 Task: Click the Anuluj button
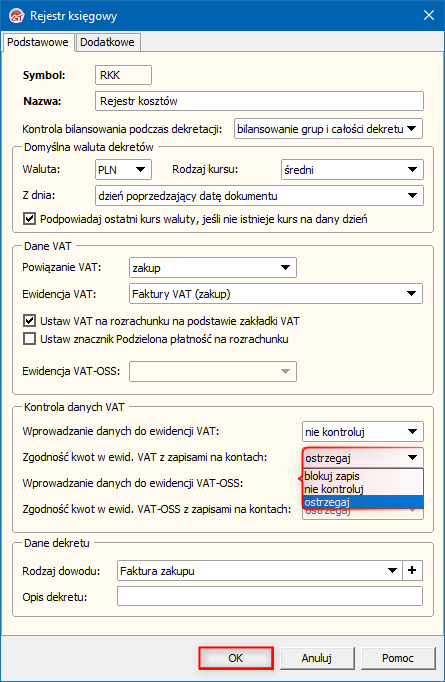pos(317,658)
